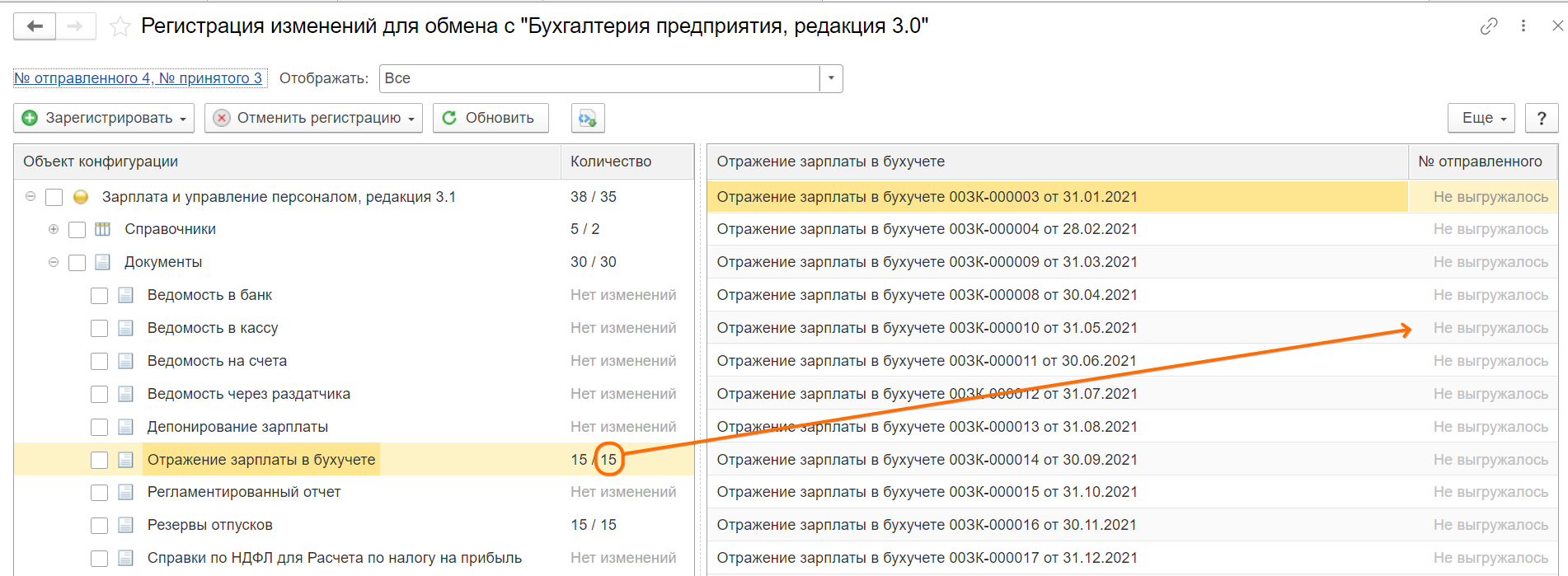Click the Отражение зарплаты в бухучете column header
The height and width of the screenshot is (576, 1568).
point(1058,162)
